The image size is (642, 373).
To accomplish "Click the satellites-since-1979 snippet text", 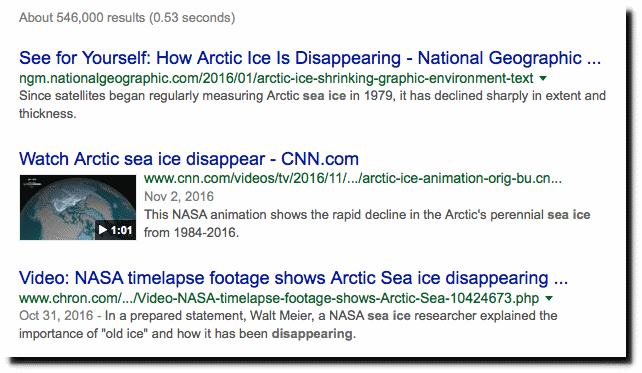I will (312, 104).
